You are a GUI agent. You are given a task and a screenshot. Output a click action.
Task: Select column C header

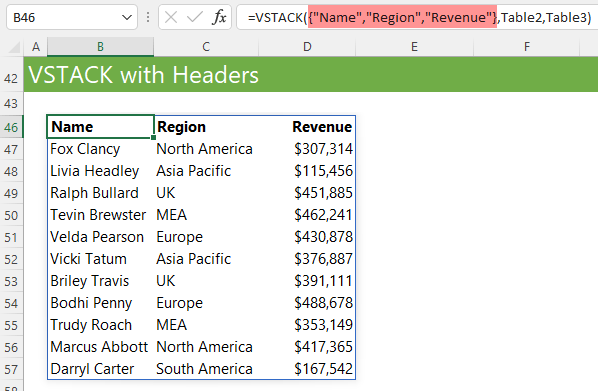click(x=206, y=47)
